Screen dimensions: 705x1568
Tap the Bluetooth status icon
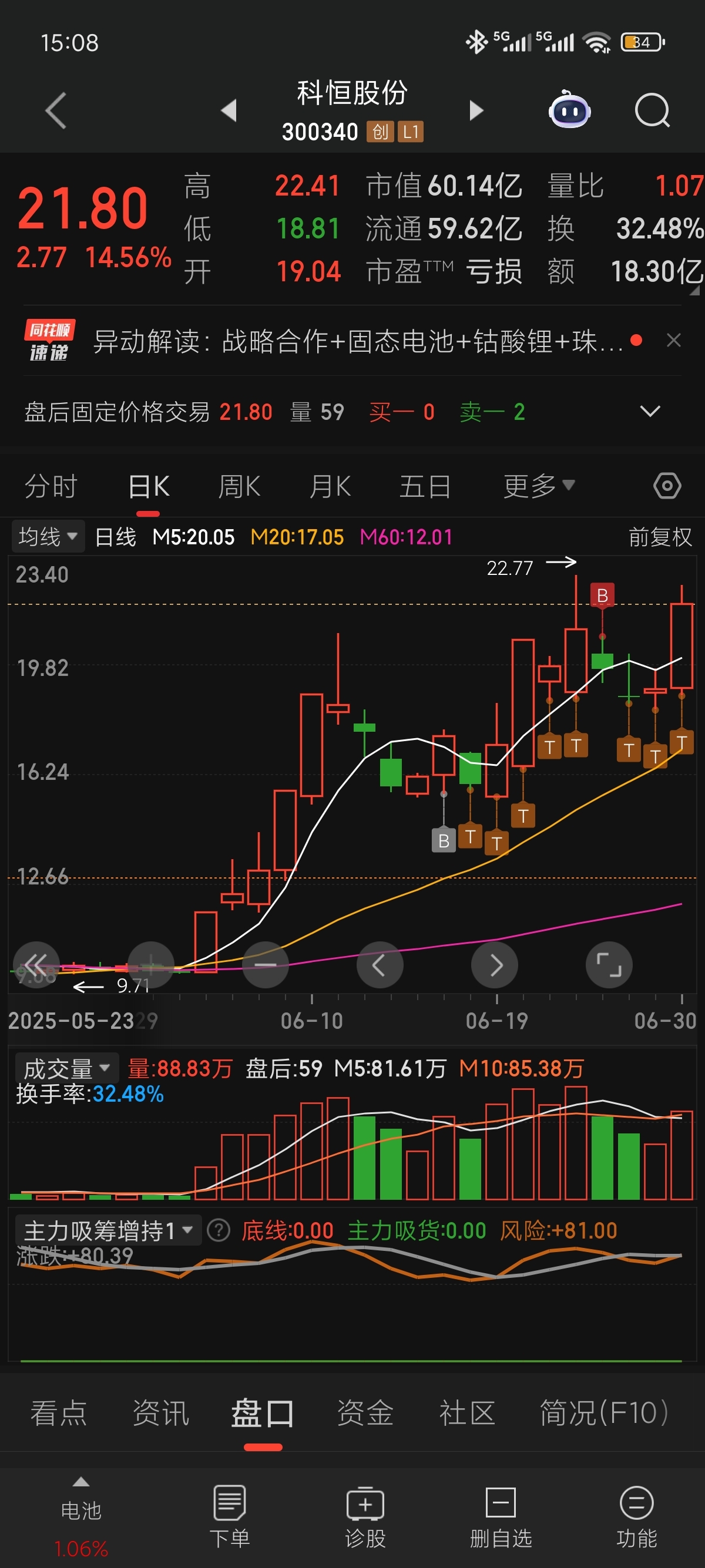click(476, 42)
